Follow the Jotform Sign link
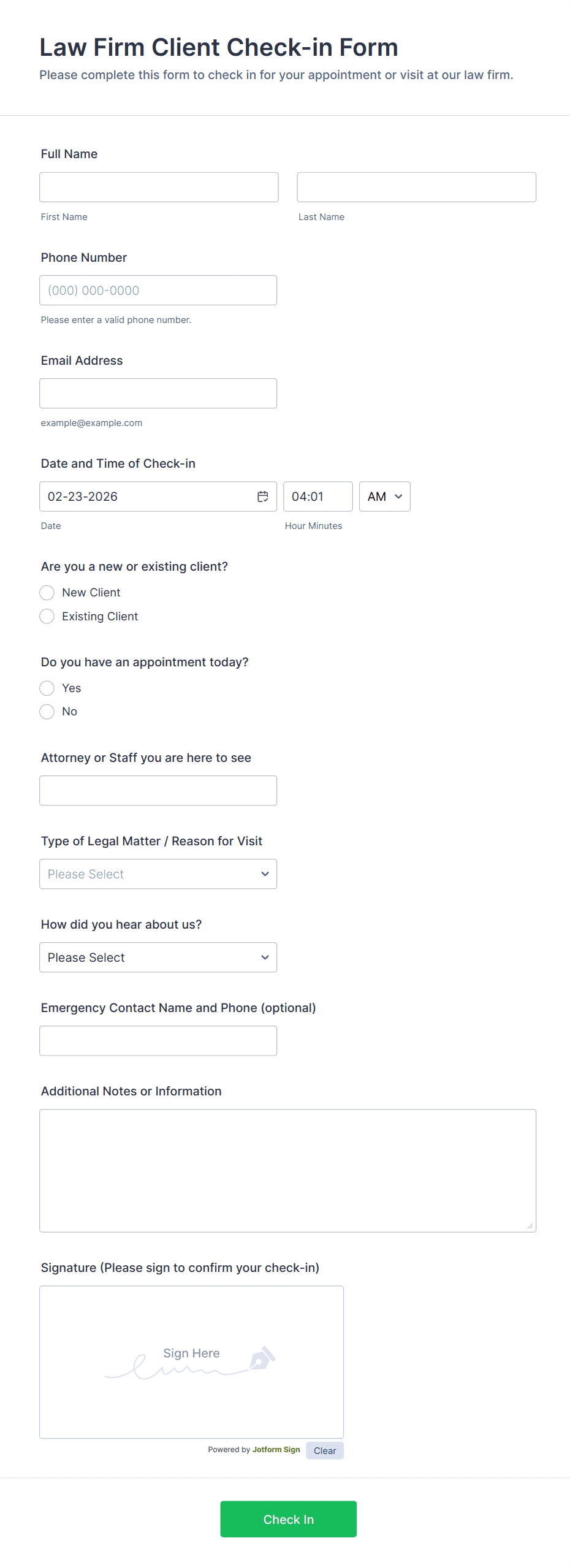The width and height of the screenshot is (570, 1568). pyautogui.click(x=276, y=1450)
